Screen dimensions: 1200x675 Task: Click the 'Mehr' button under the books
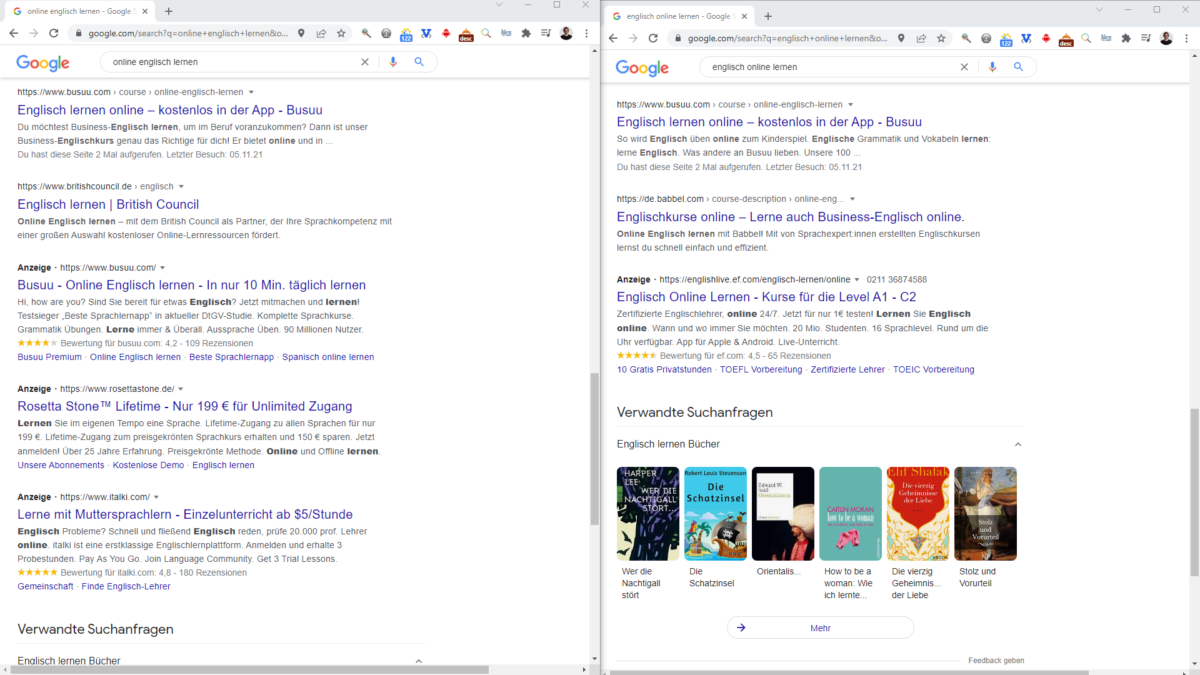tap(820, 628)
